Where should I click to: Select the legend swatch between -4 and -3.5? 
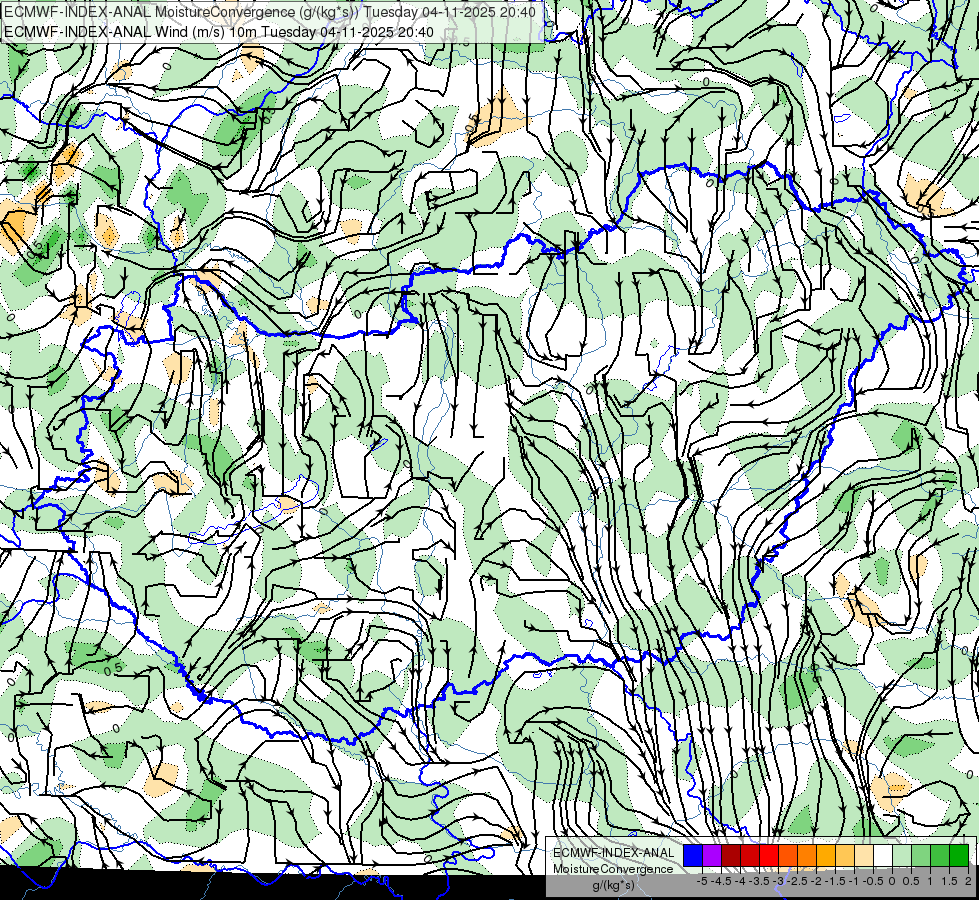click(750, 855)
